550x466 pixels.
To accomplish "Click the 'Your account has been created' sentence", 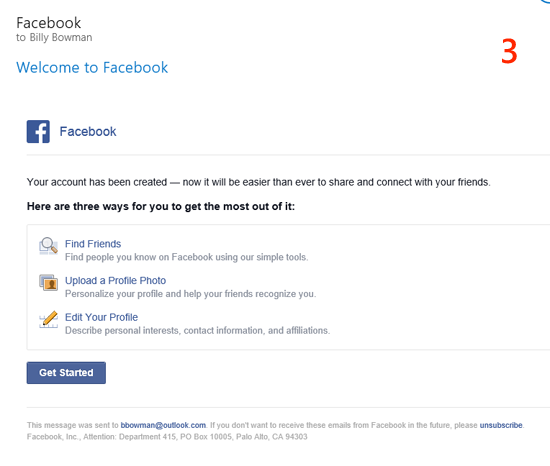I will pyautogui.click(x=259, y=182).
